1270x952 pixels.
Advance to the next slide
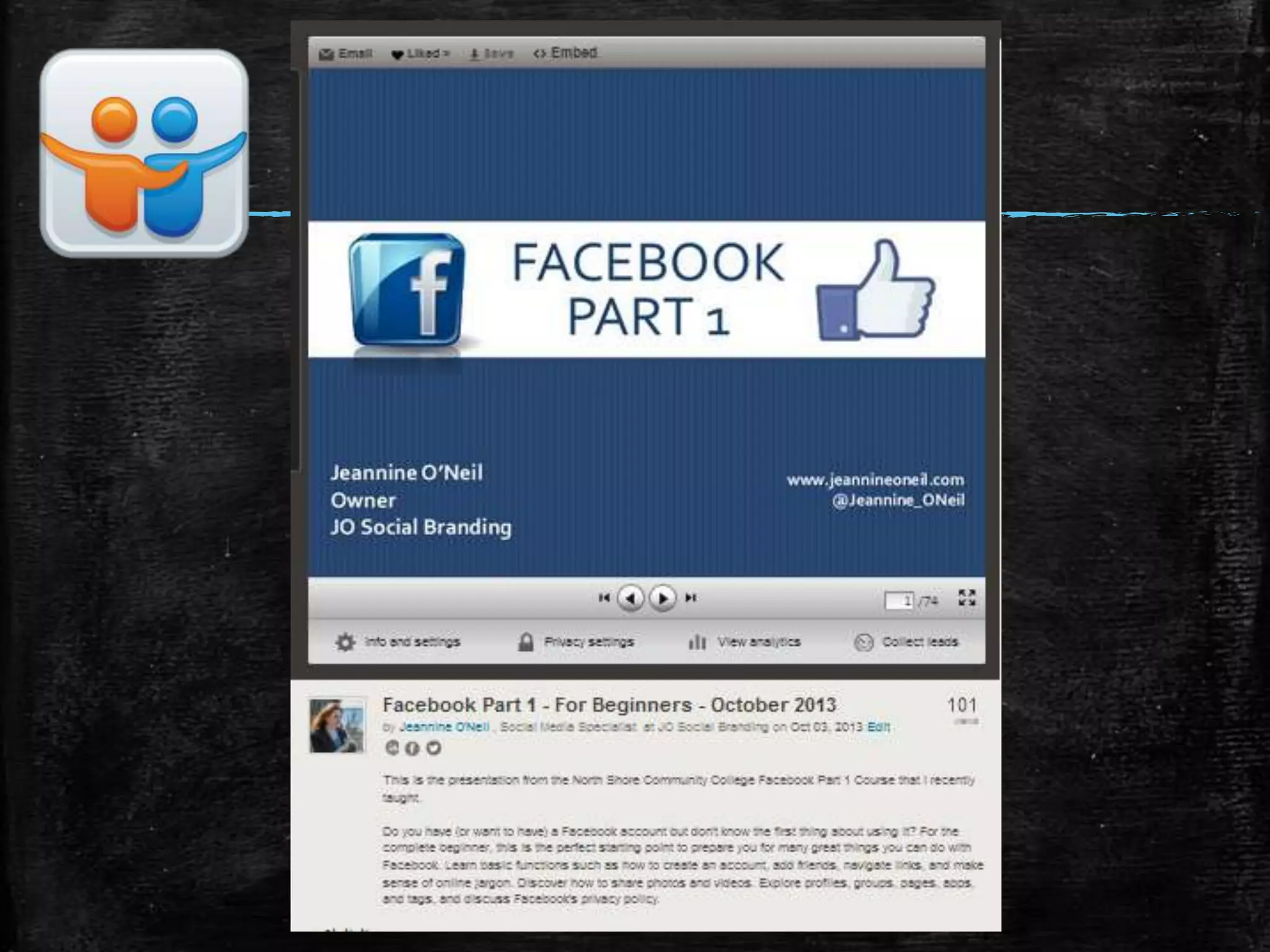click(662, 599)
